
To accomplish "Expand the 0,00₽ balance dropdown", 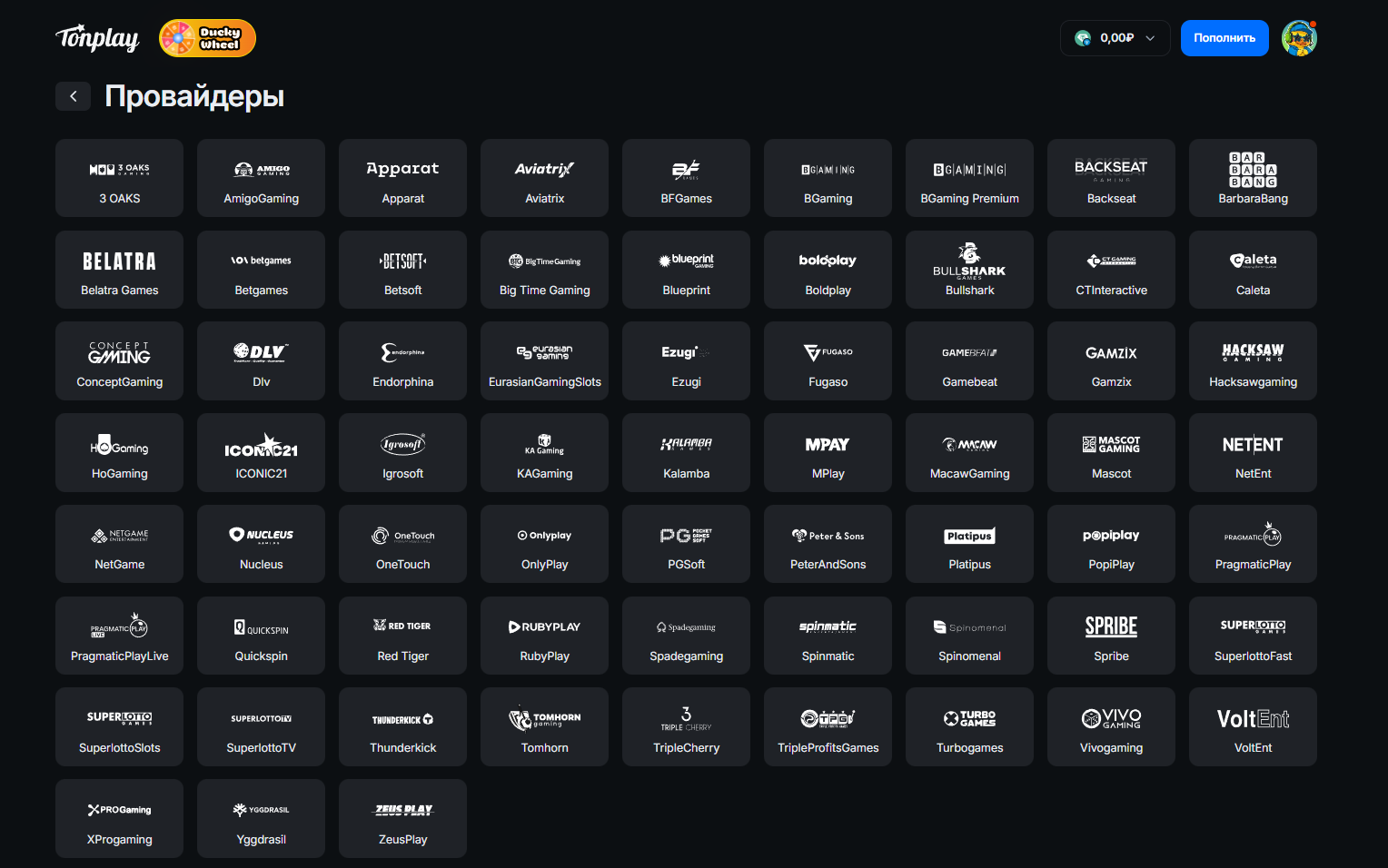I will [1115, 38].
